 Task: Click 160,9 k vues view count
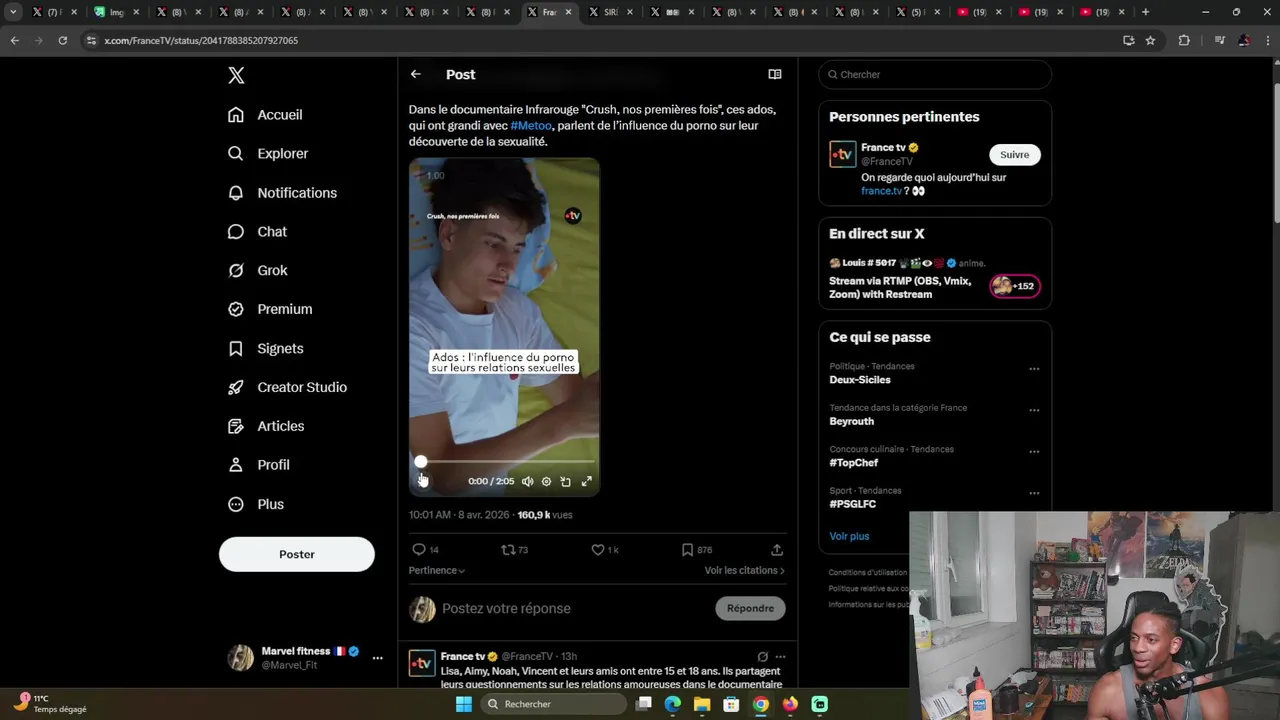[x=545, y=515]
